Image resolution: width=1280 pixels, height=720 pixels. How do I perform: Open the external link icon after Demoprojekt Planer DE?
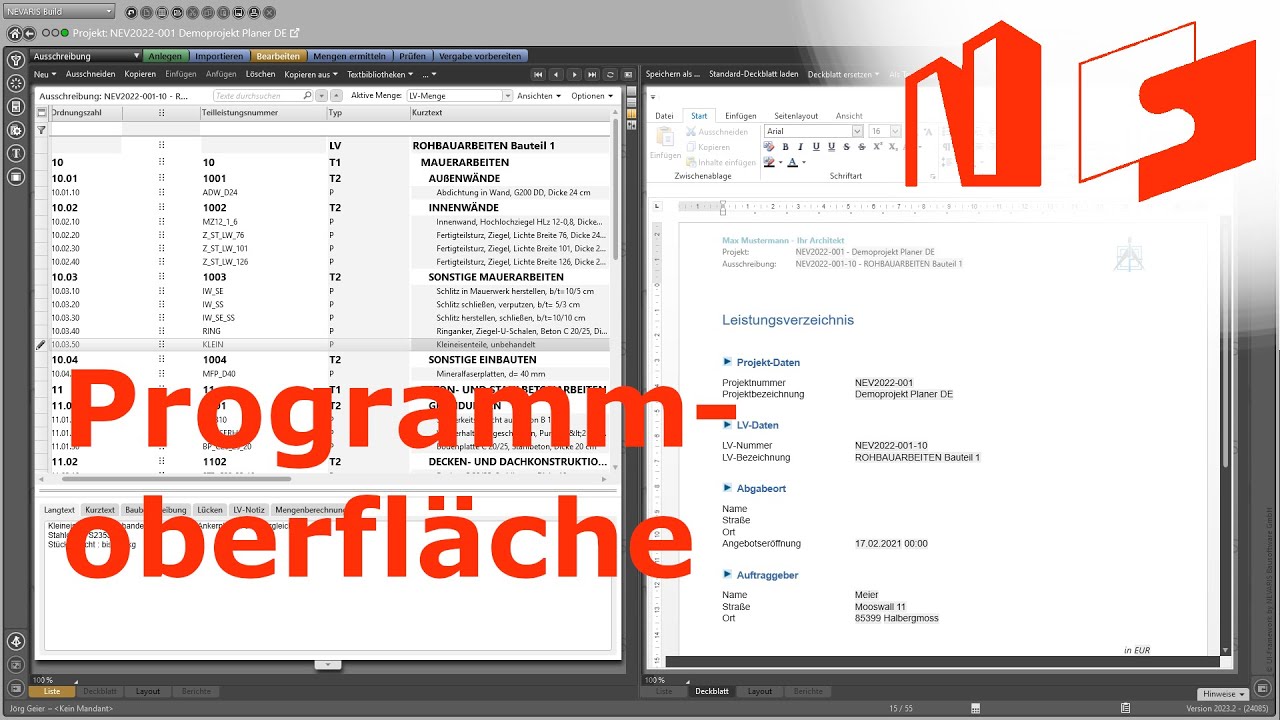pos(295,33)
